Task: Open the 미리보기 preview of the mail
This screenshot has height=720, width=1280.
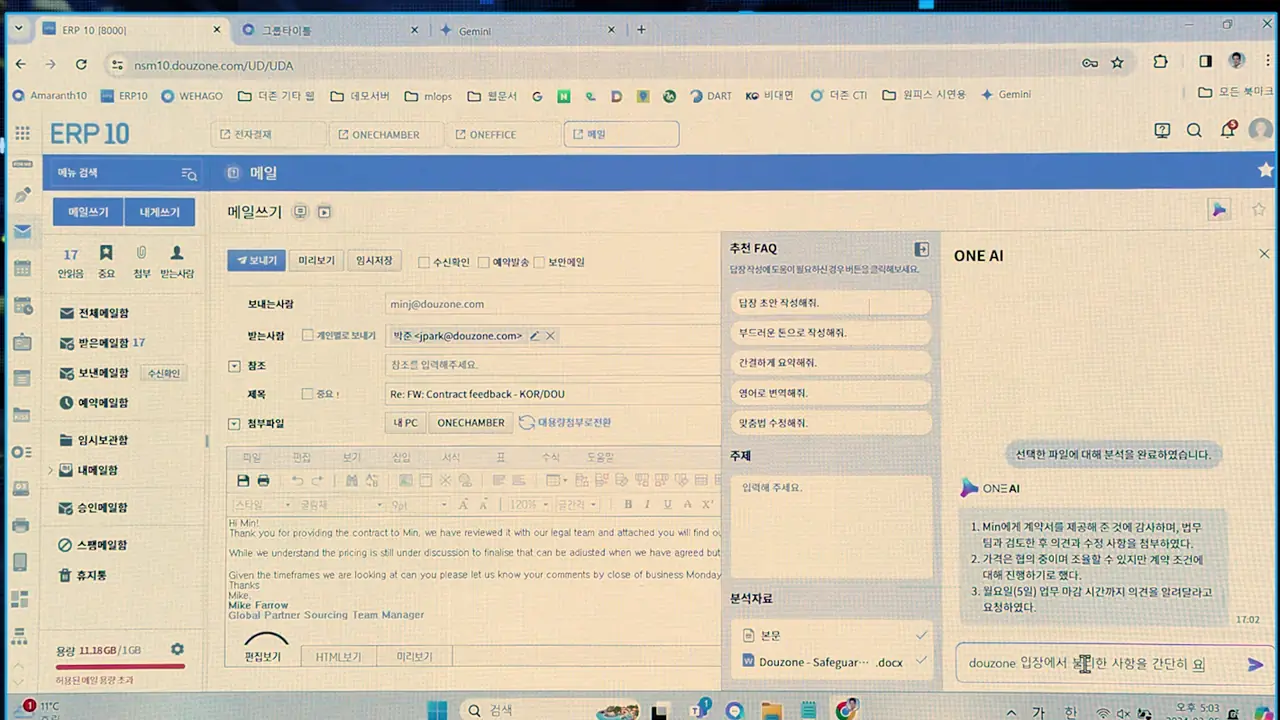Action: (x=317, y=261)
